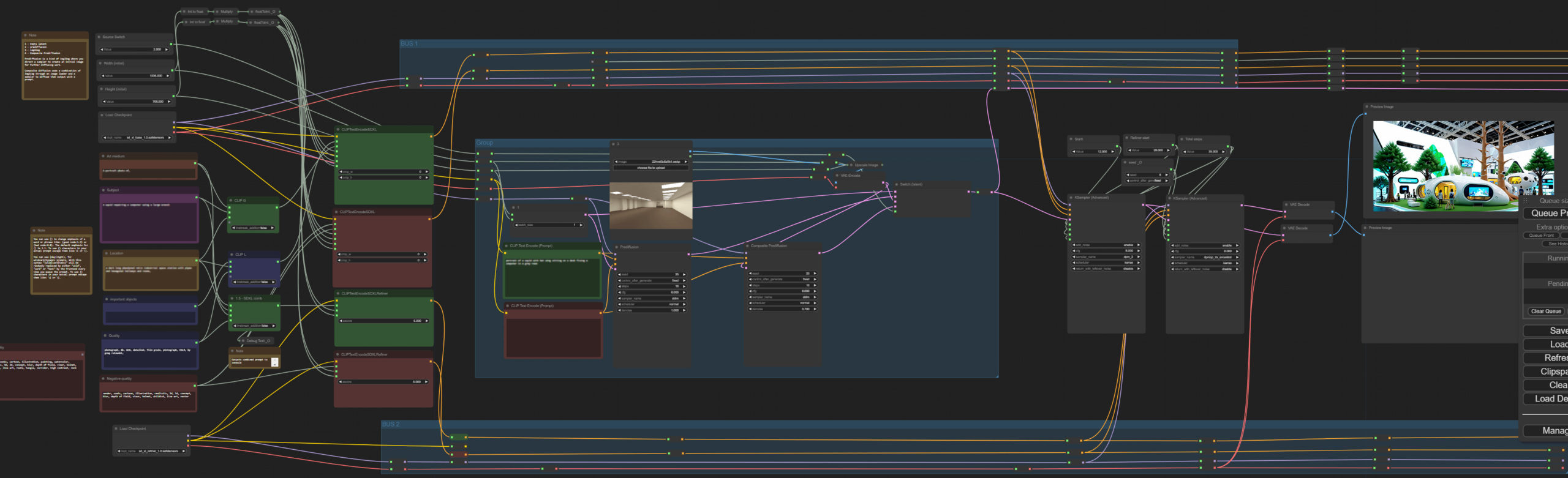The image size is (1568, 478).
Task: Open sampler_name dropdown in the Predifusion node
Action: tap(650, 299)
